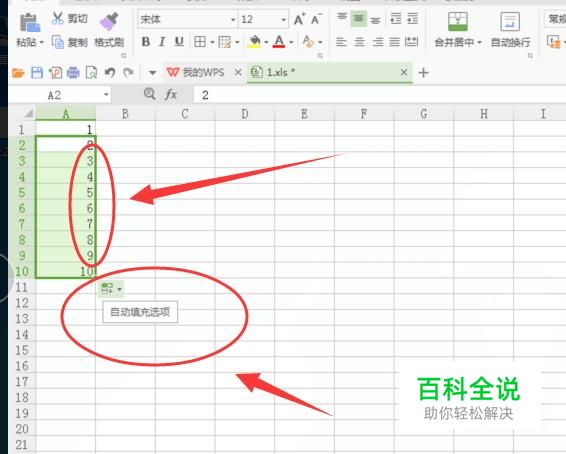
Task: Open font settings dialog launcher
Action: coord(320,56)
